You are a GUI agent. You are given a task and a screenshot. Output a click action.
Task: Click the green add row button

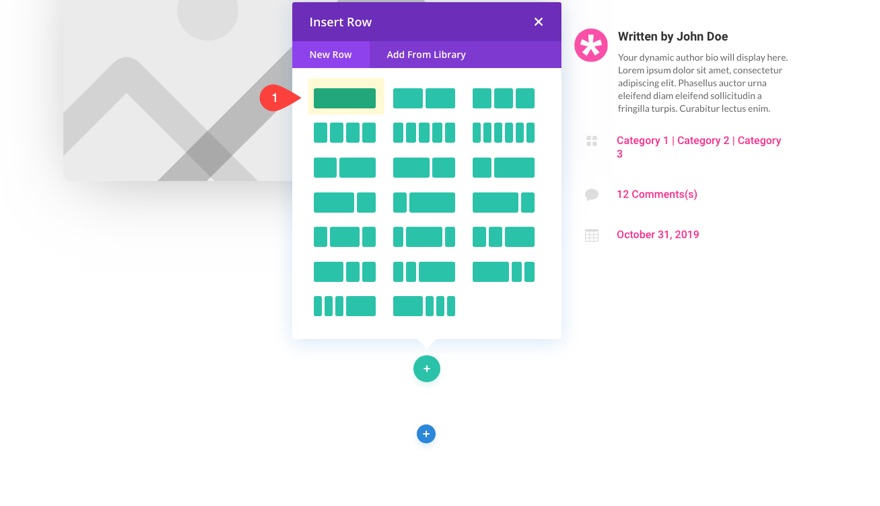pyautogui.click(x=427, y=369)
